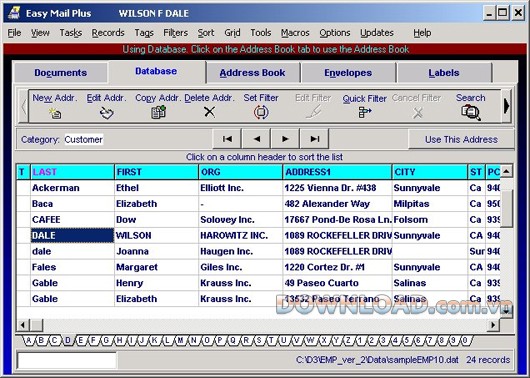Click the Edit Addr. toolbar icon
The height and width of the screenshot is (378, 530).
pyautogui.click(x=106, y=113)
